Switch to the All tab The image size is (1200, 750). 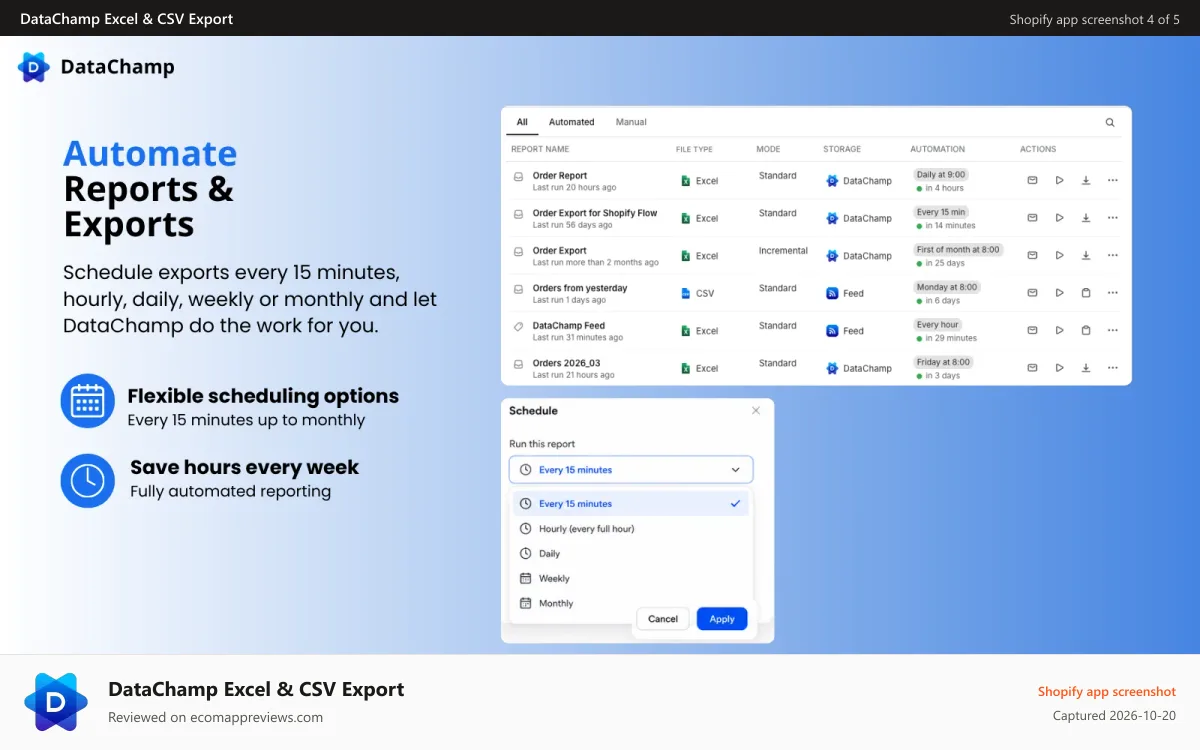522,122
